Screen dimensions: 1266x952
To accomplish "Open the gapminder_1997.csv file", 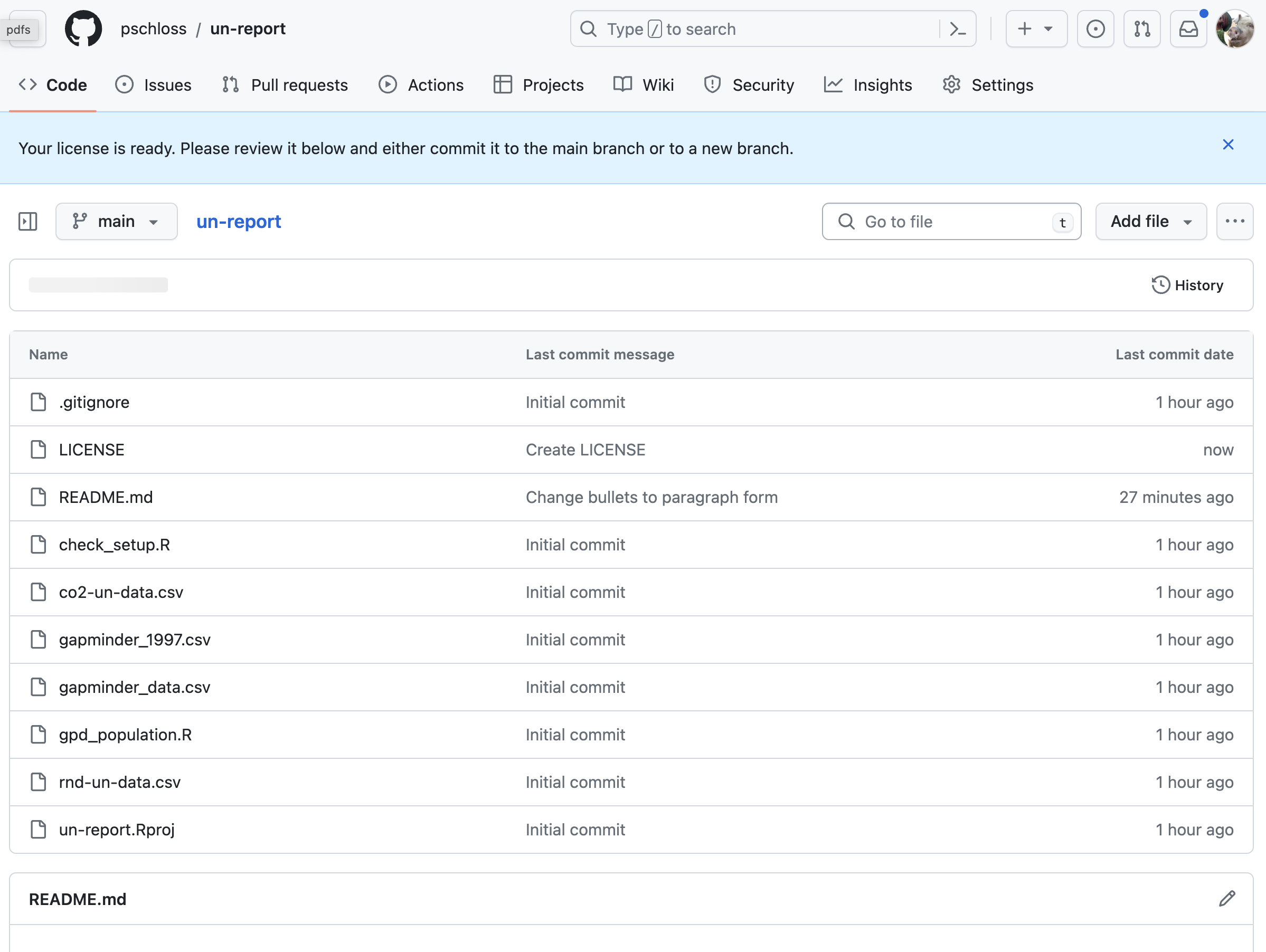I will 135,640.
